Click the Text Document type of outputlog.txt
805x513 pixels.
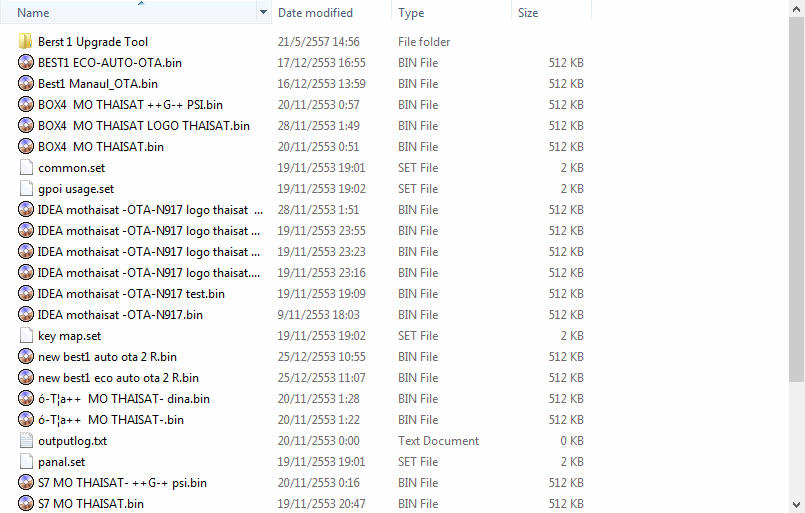pyautogui.click(x=438, y=441)
